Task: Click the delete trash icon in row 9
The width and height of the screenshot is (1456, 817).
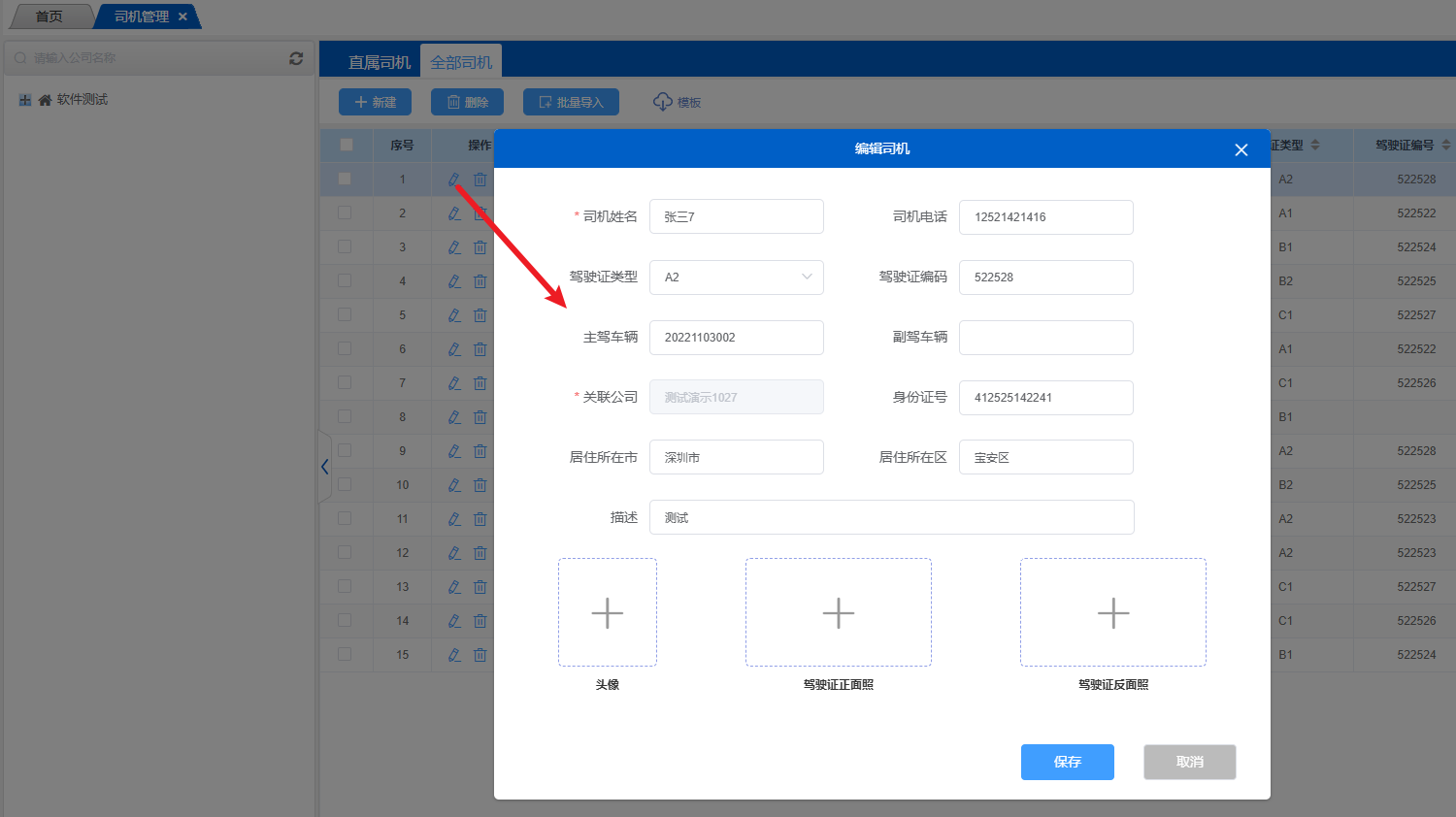Action: (x=480, y=451)
